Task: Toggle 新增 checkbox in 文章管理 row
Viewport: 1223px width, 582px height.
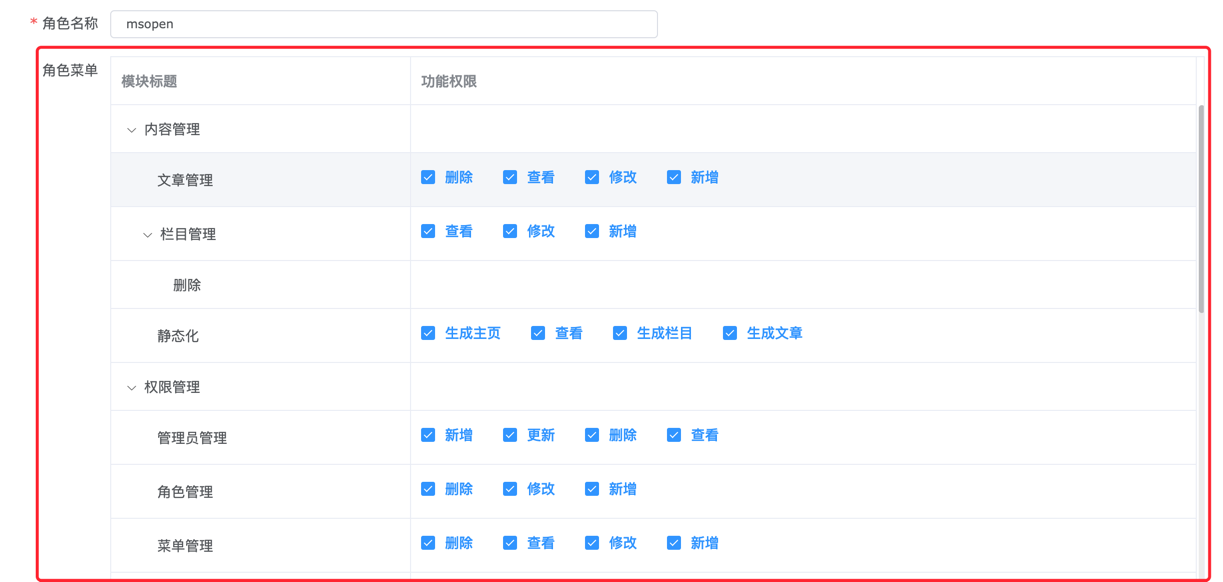Action: [674, 177]
